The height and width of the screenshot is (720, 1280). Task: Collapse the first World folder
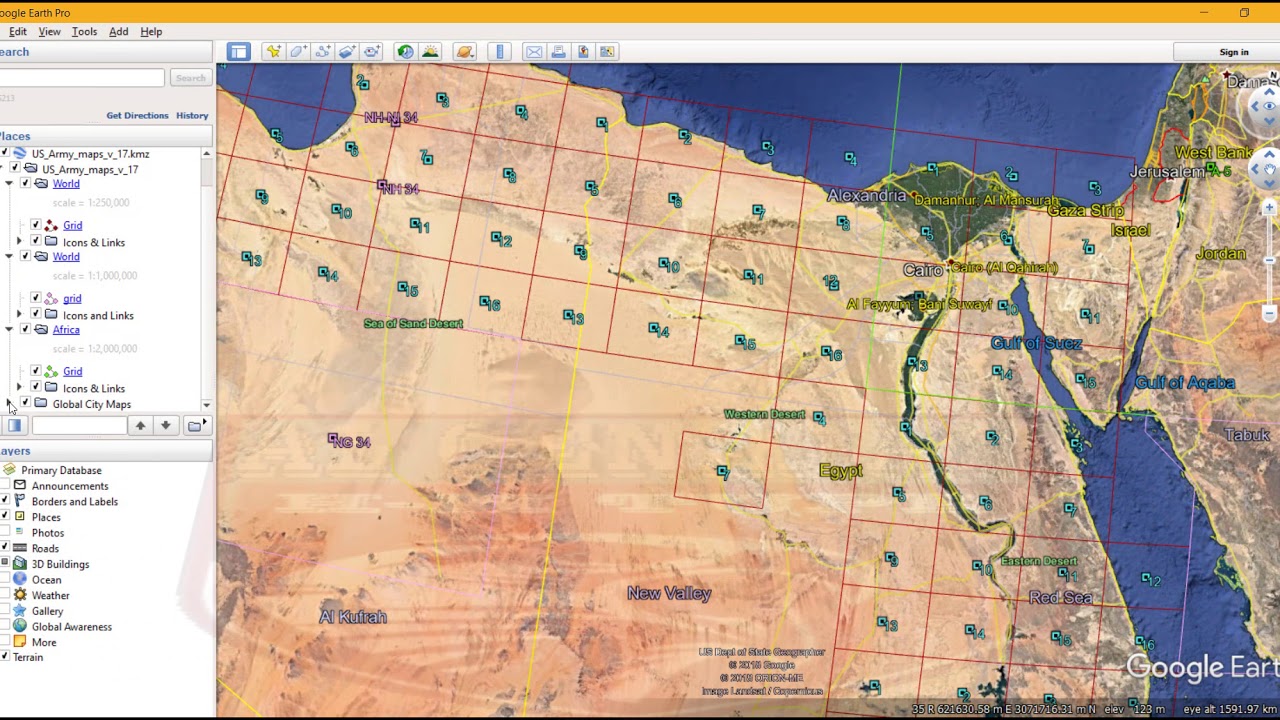point(9,184)
